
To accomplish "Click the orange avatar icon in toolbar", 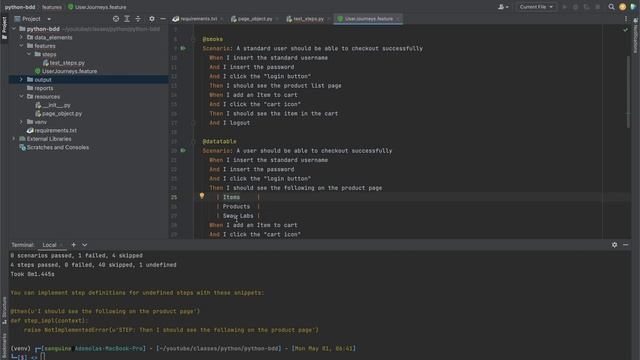I will [x=622, y=7].
